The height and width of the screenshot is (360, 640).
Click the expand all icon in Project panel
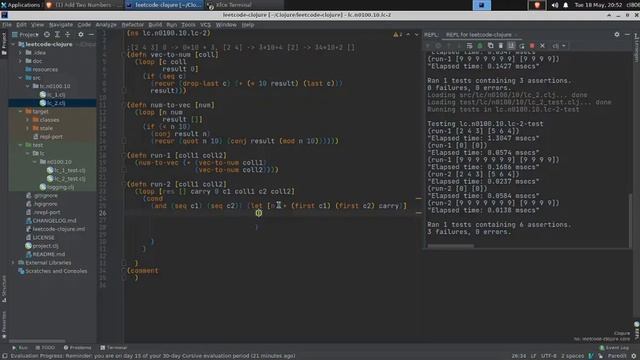(x=57, y=35)
